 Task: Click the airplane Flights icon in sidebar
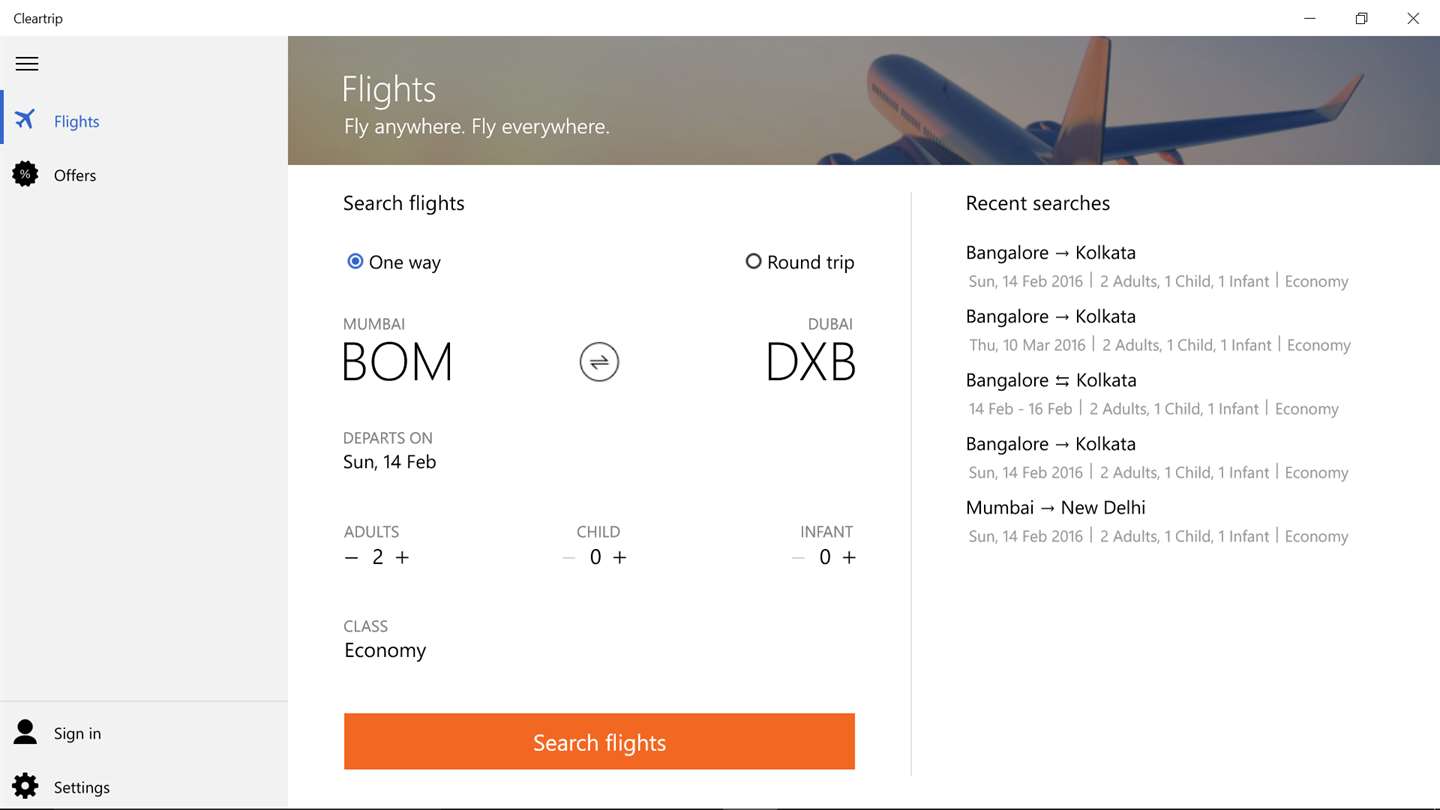(x=25, y=120)
